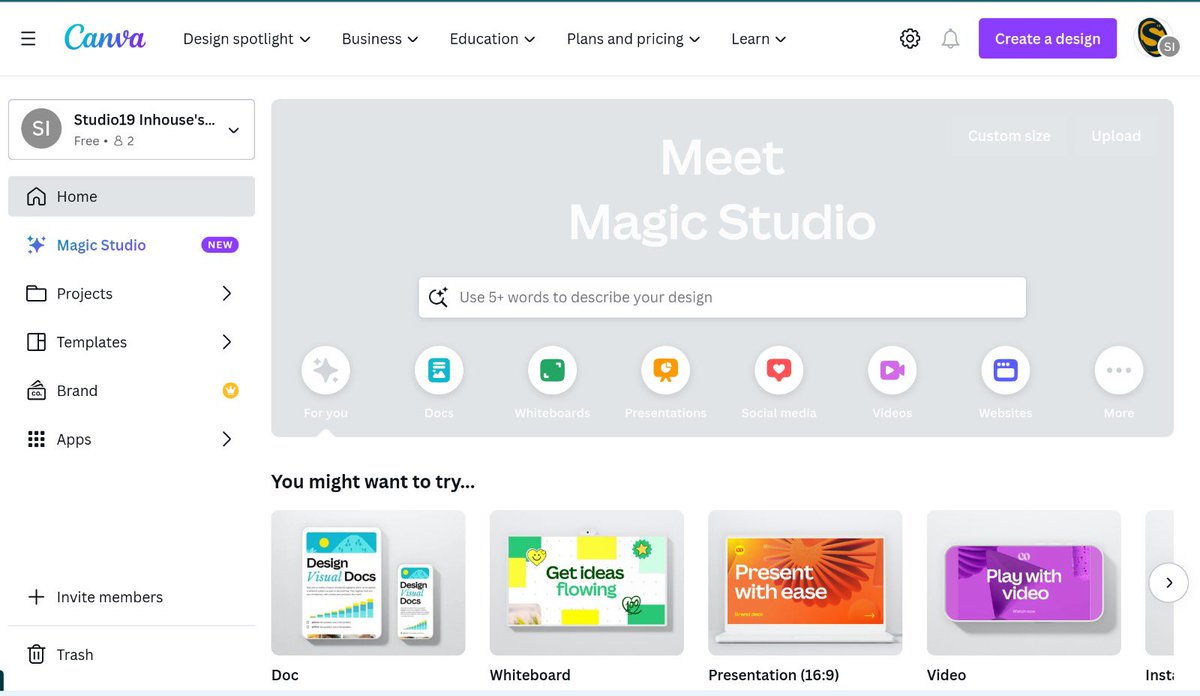Open the settings gear icon
The height and width of the screenshot is (696, 1200).
[910, 39]
